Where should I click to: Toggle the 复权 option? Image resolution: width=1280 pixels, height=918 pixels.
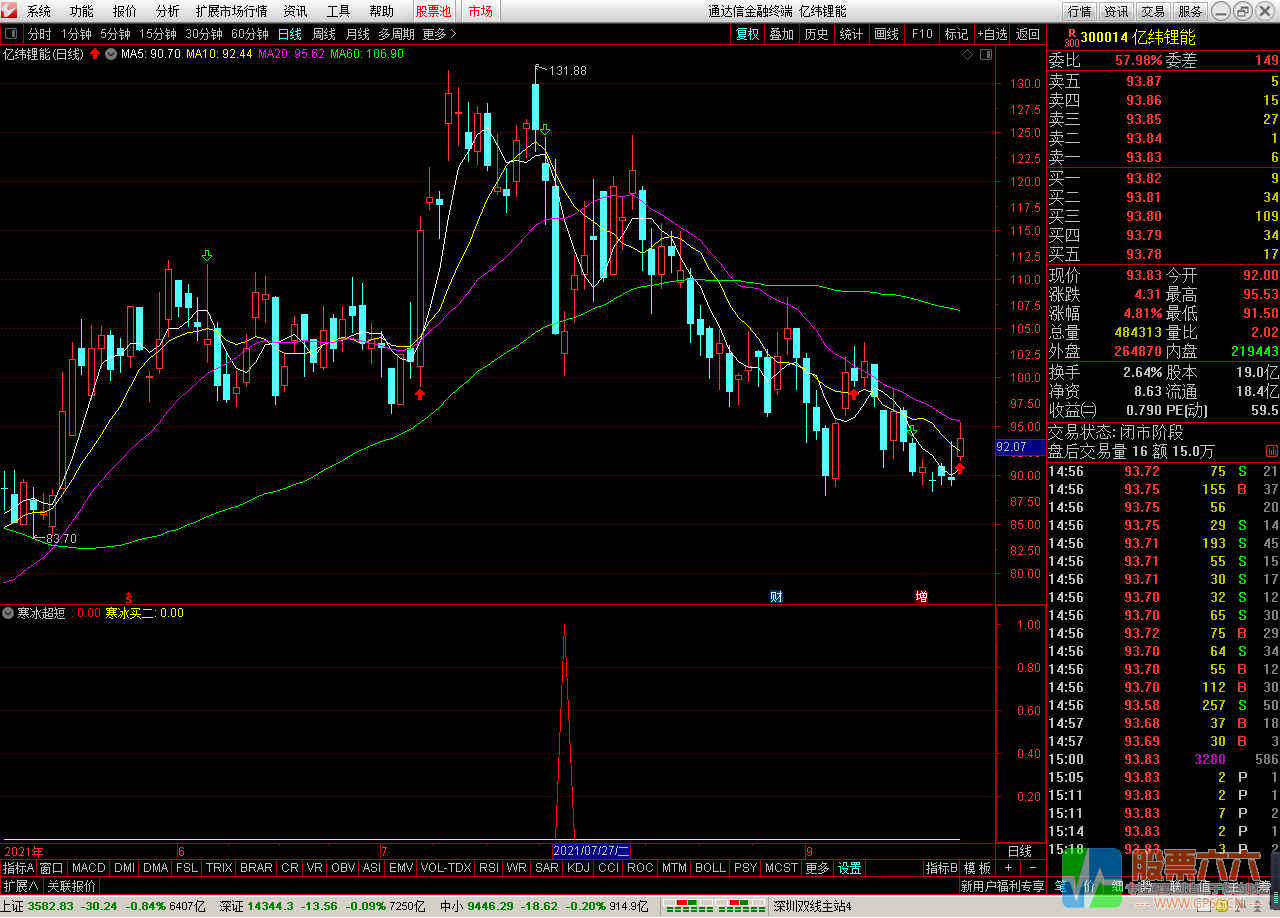coord(748,34)
